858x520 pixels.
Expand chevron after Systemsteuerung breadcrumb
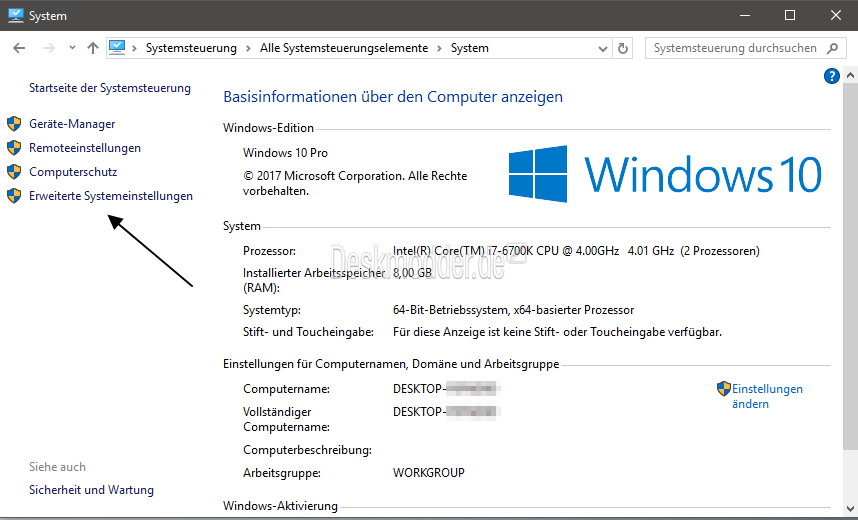point(248,49)
